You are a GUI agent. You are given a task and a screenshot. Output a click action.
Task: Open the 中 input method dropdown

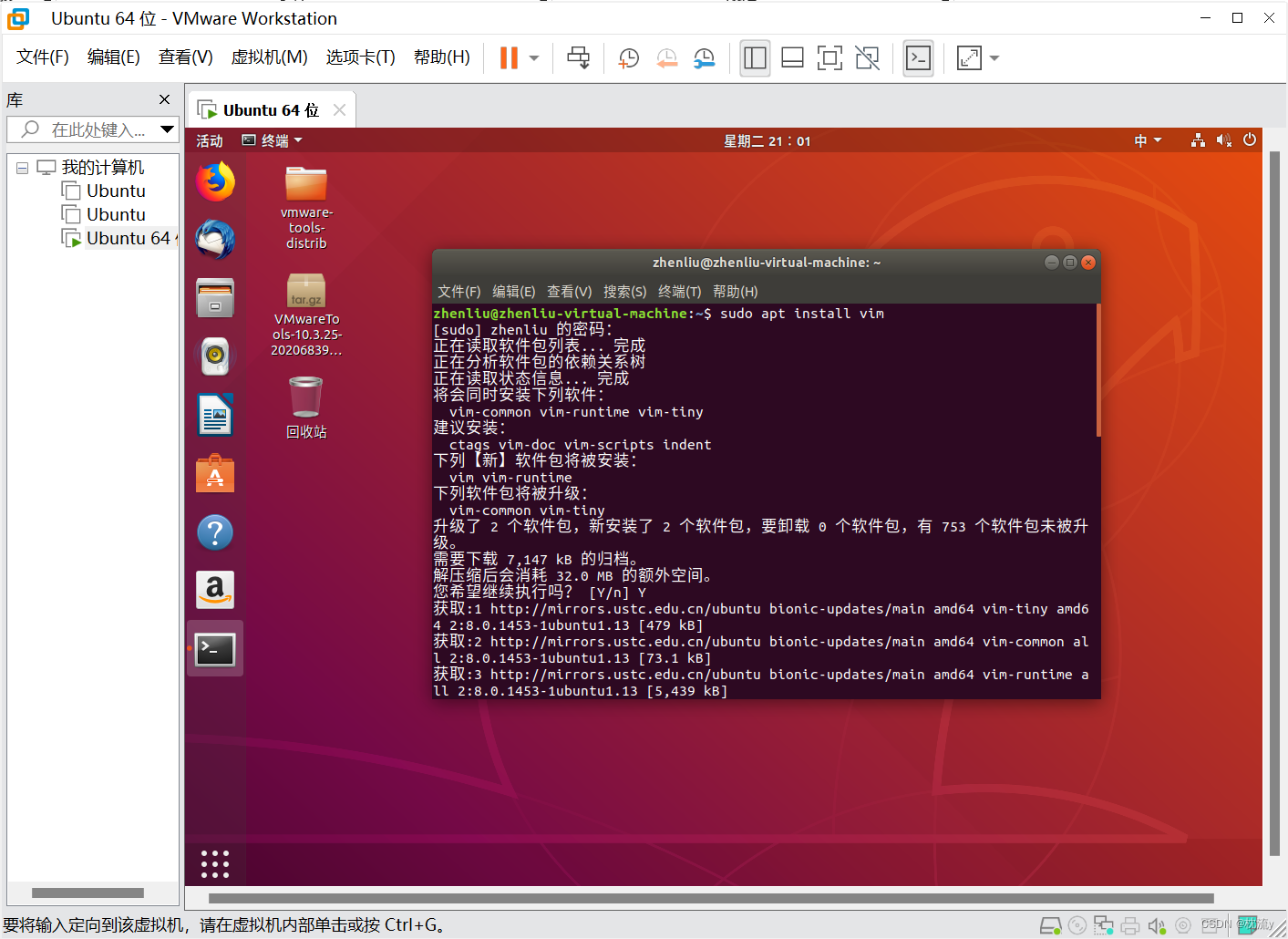tap(1148, 141)
